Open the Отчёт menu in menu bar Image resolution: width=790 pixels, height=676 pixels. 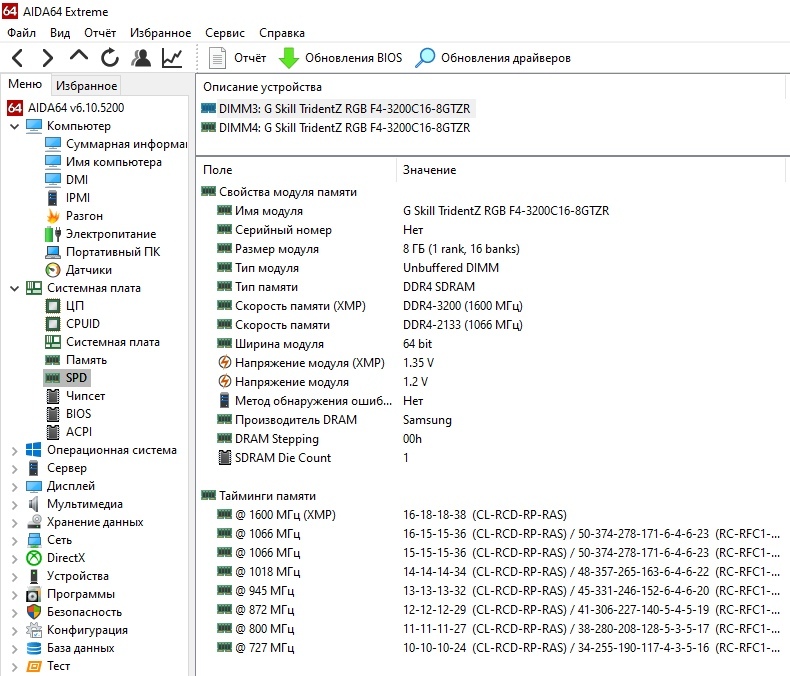[x=100, y=33]
